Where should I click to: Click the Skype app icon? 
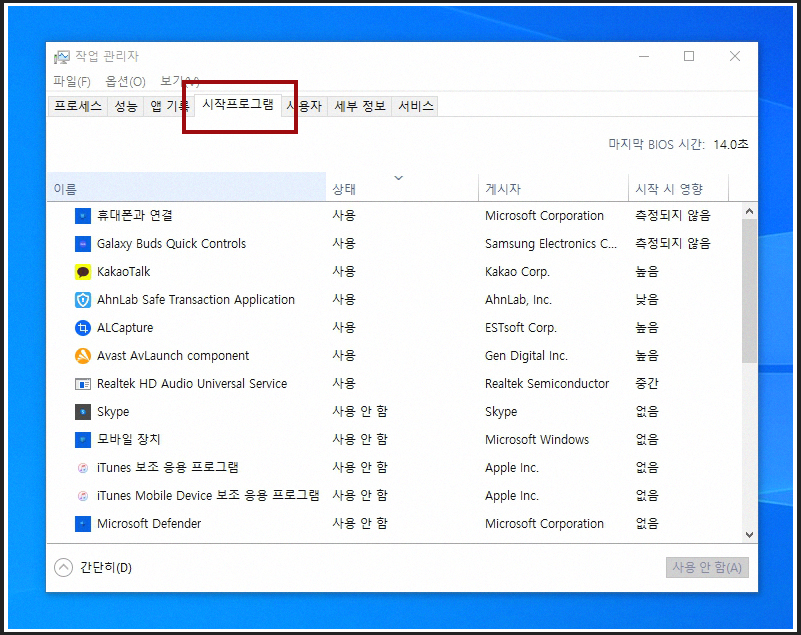[83, 412]
